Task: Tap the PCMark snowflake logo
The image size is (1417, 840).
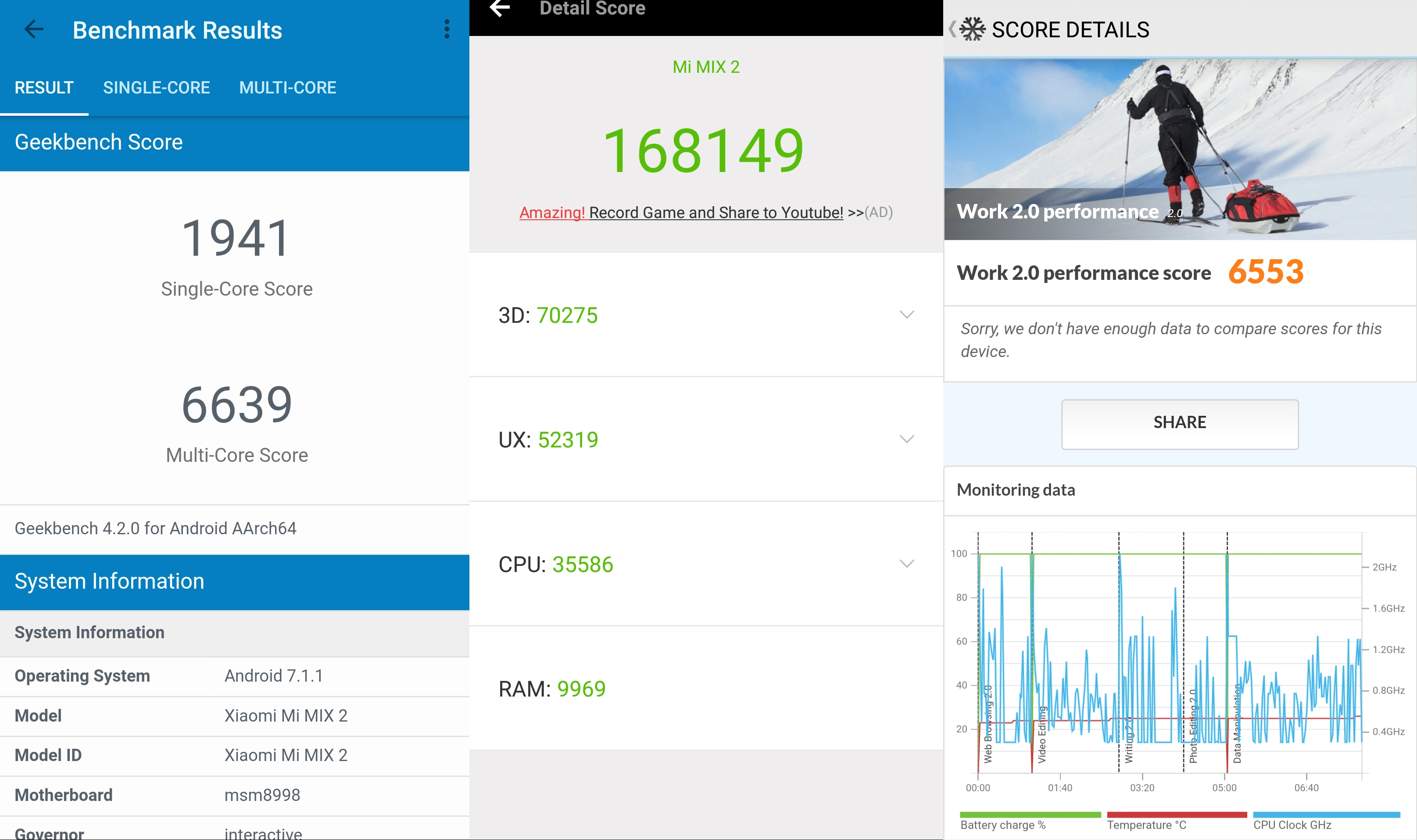Action: click(x=973, y=29)
